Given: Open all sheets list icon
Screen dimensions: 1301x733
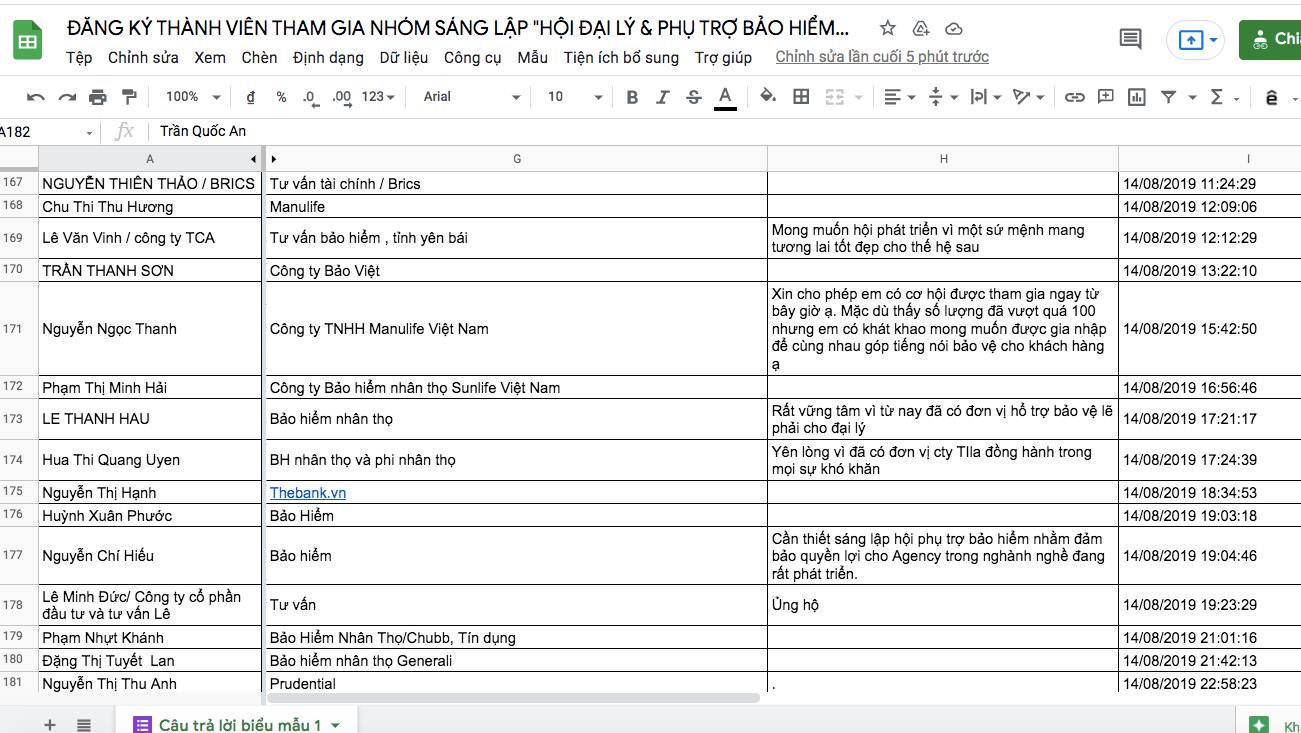Looking at the screenshot, I should pyautogui.click(x=84, y=725).
